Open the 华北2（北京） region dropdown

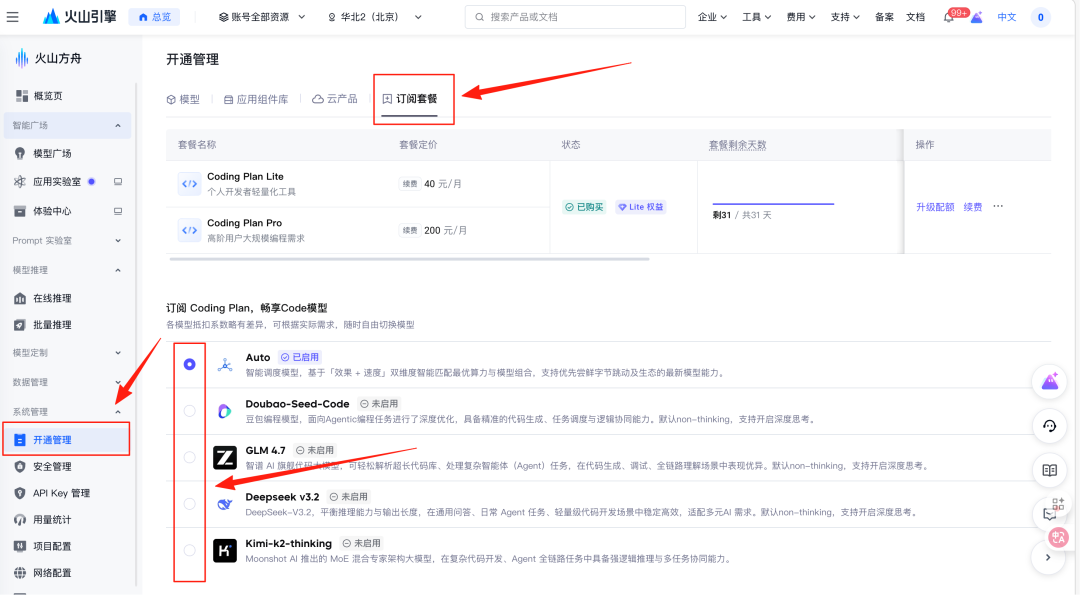[375, 17]
